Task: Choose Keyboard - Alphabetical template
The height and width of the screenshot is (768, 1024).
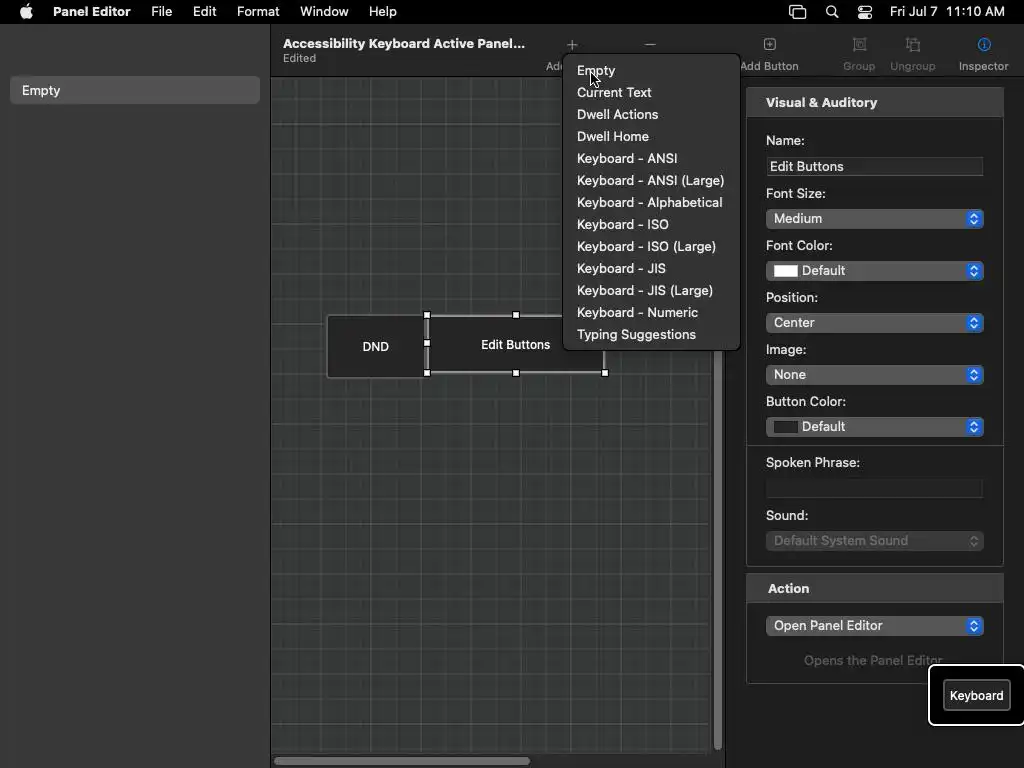Action: [x=651, y=202]
